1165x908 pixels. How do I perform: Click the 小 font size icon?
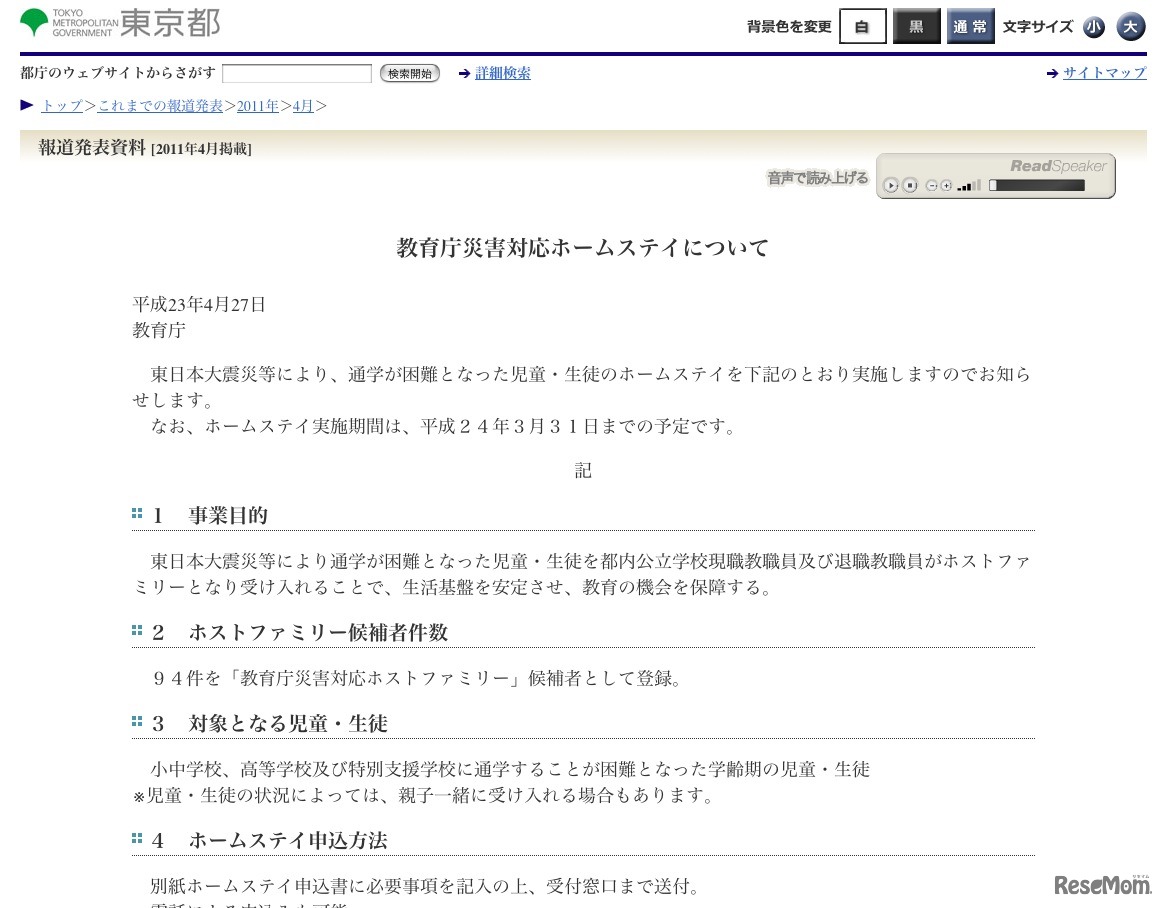coord(1094,27)
